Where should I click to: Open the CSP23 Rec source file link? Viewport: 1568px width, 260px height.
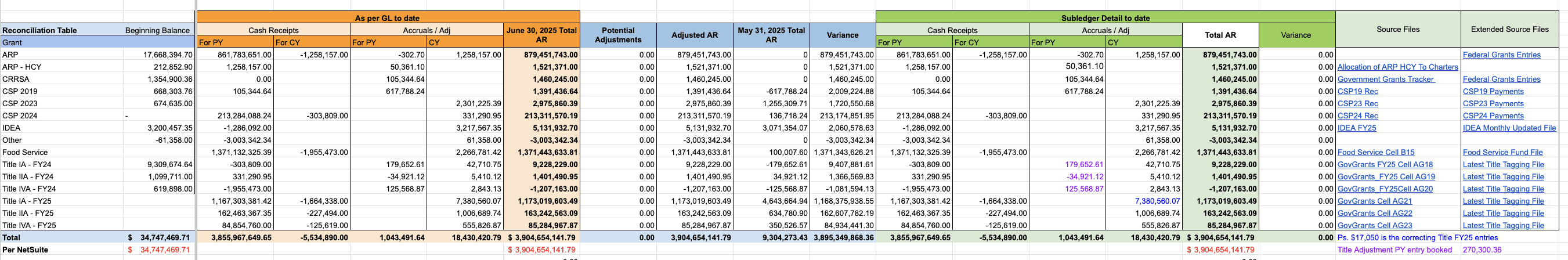(1357, 103)
